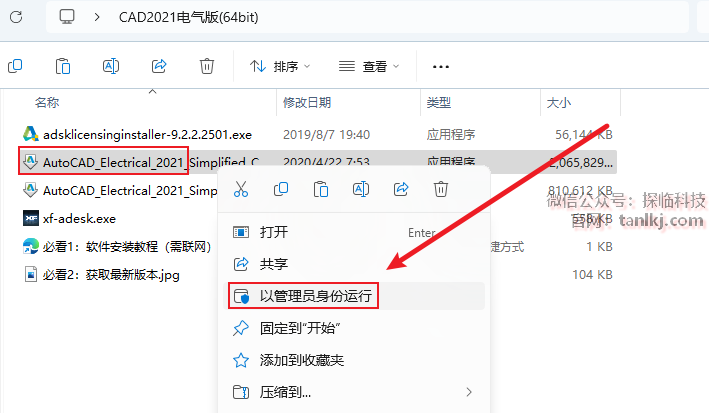The image size is (709, 413).
Task: Click the toolbar Delete trash icon
Action: (207, 66)
